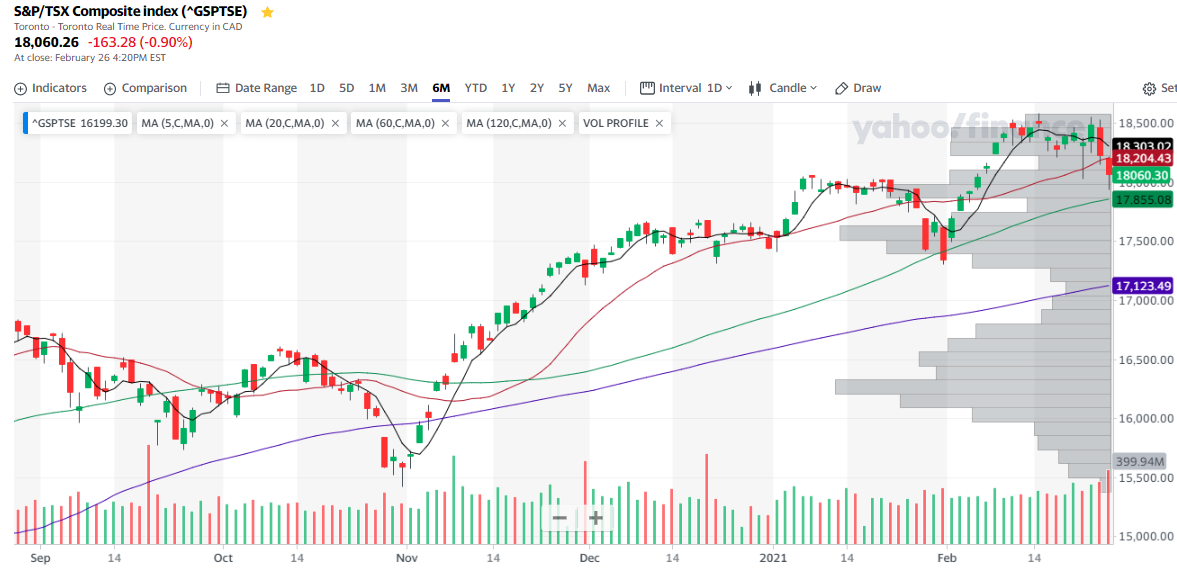Zoom out with the minus button
This screenshot has height=570, width=1177.
click(559, 517)
